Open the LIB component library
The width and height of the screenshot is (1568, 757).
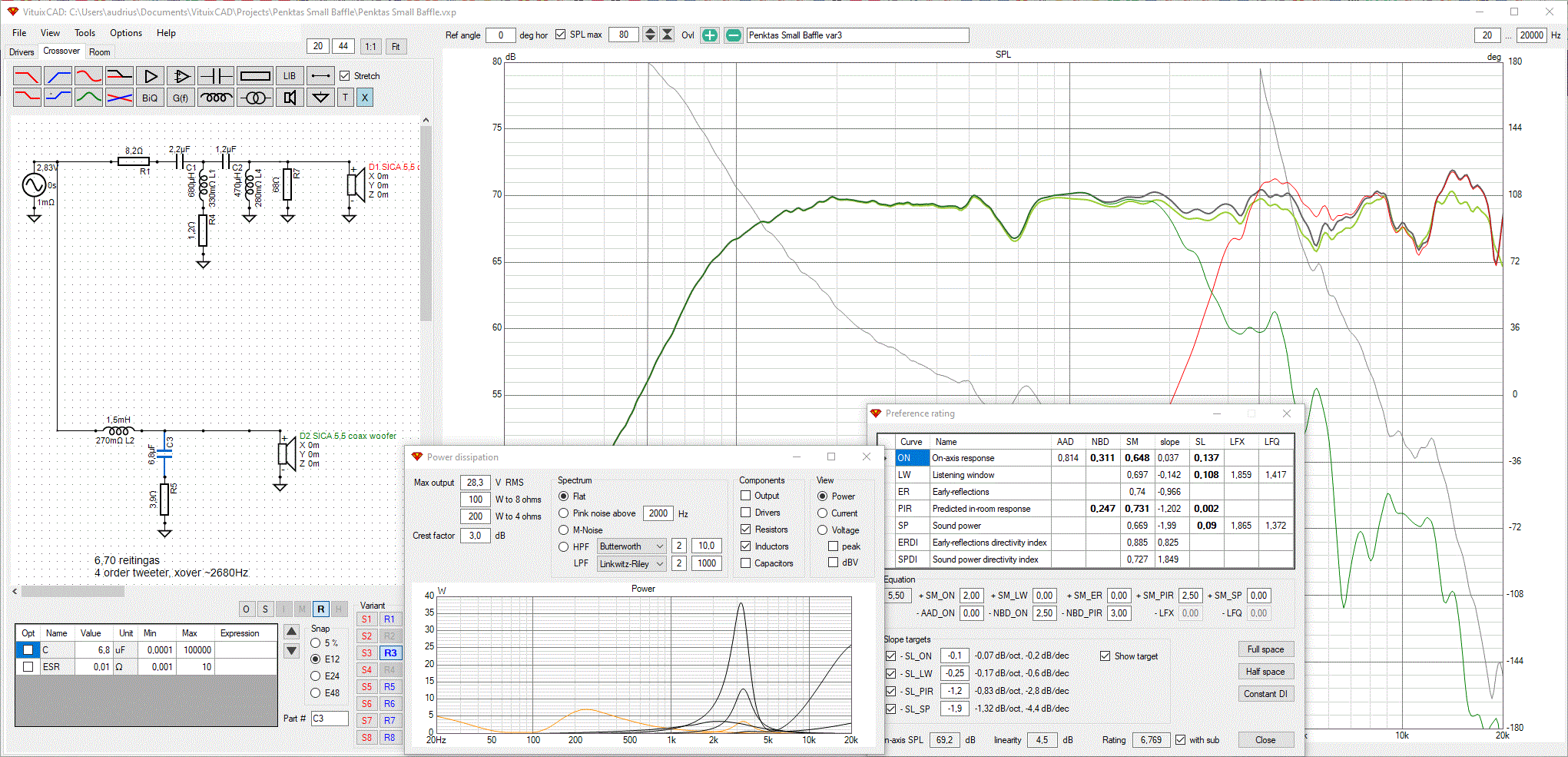(290, 76)
